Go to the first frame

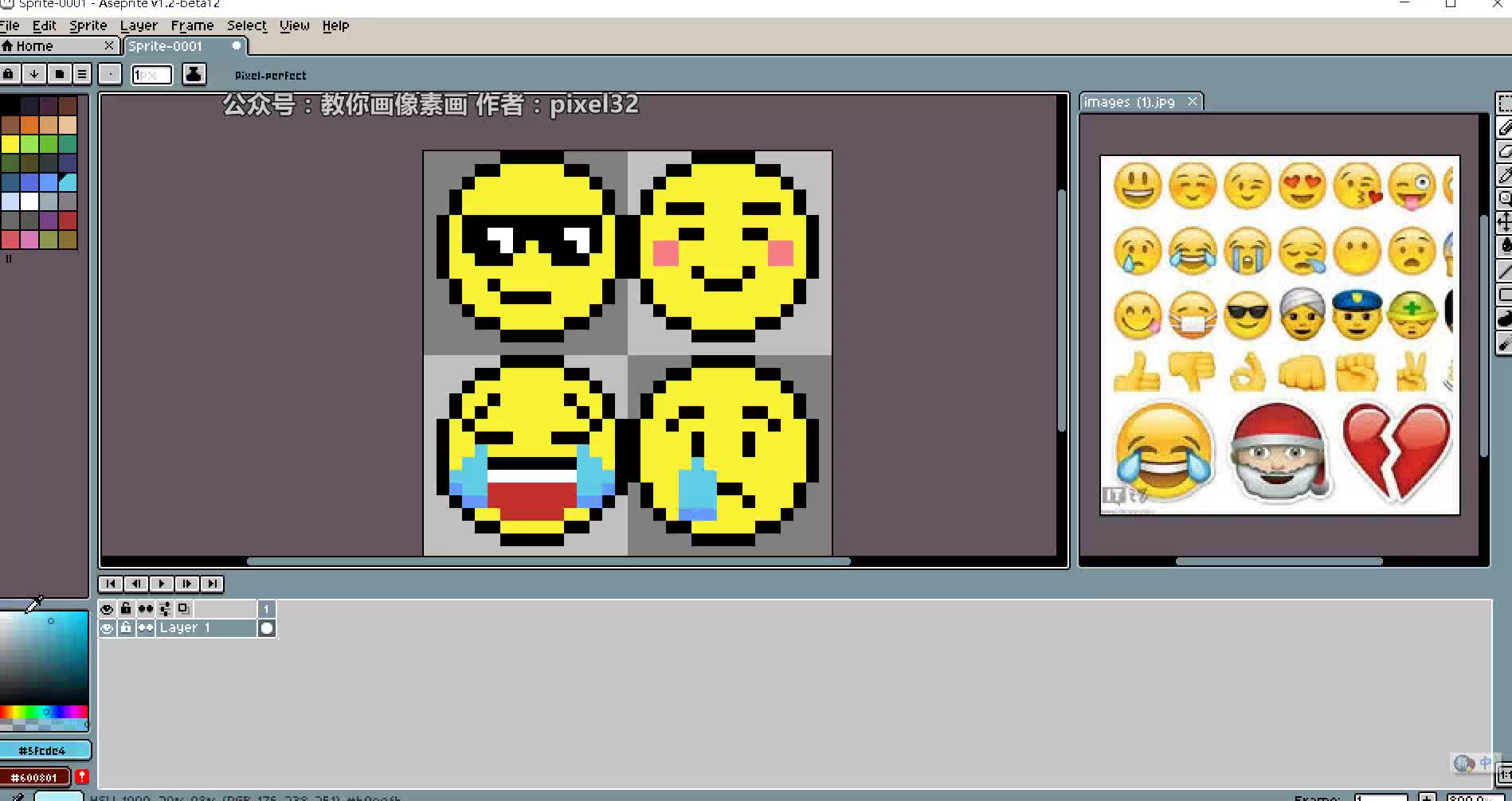[111, 584]
